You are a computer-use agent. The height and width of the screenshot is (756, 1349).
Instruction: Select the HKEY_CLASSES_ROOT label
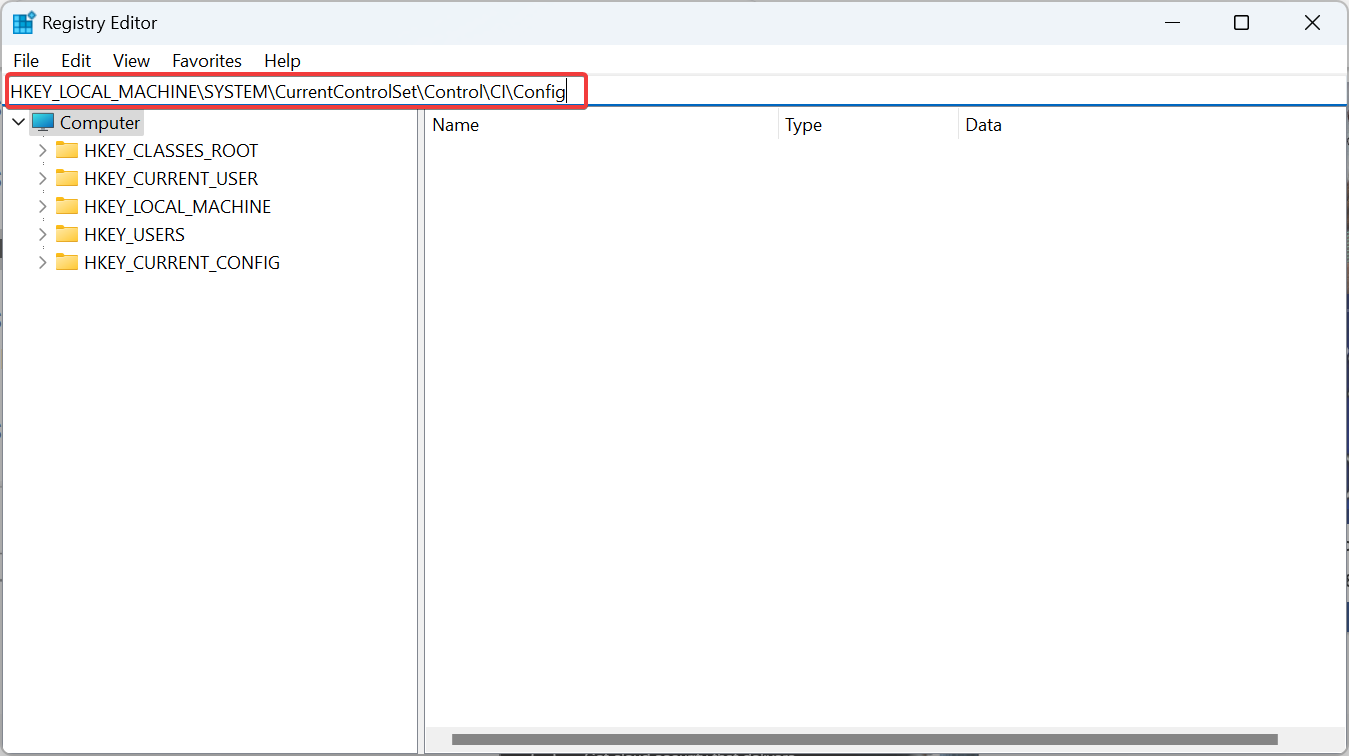click(x=171, y=151)
